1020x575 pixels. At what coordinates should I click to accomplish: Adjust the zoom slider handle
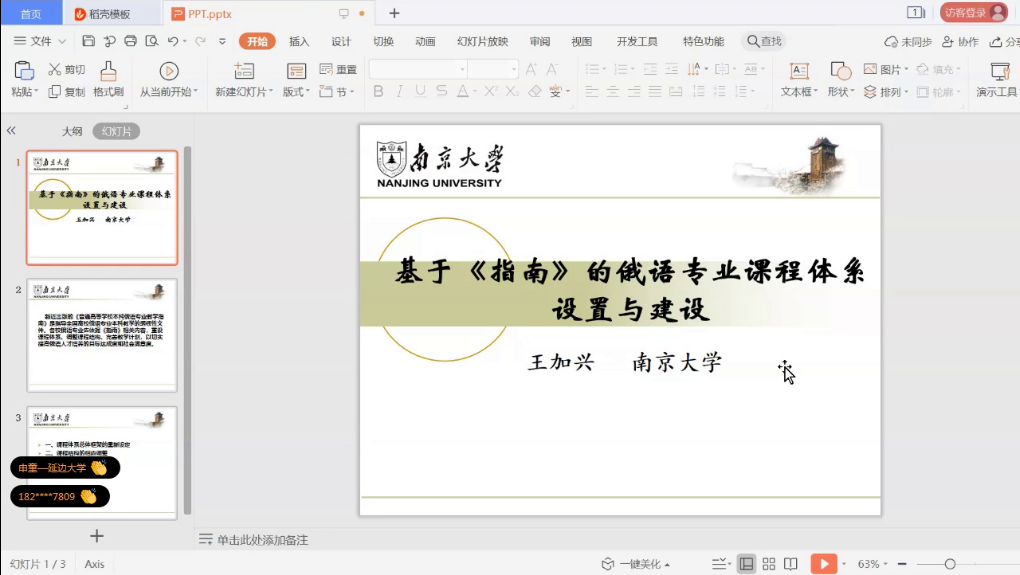click(x=950, y=564)
